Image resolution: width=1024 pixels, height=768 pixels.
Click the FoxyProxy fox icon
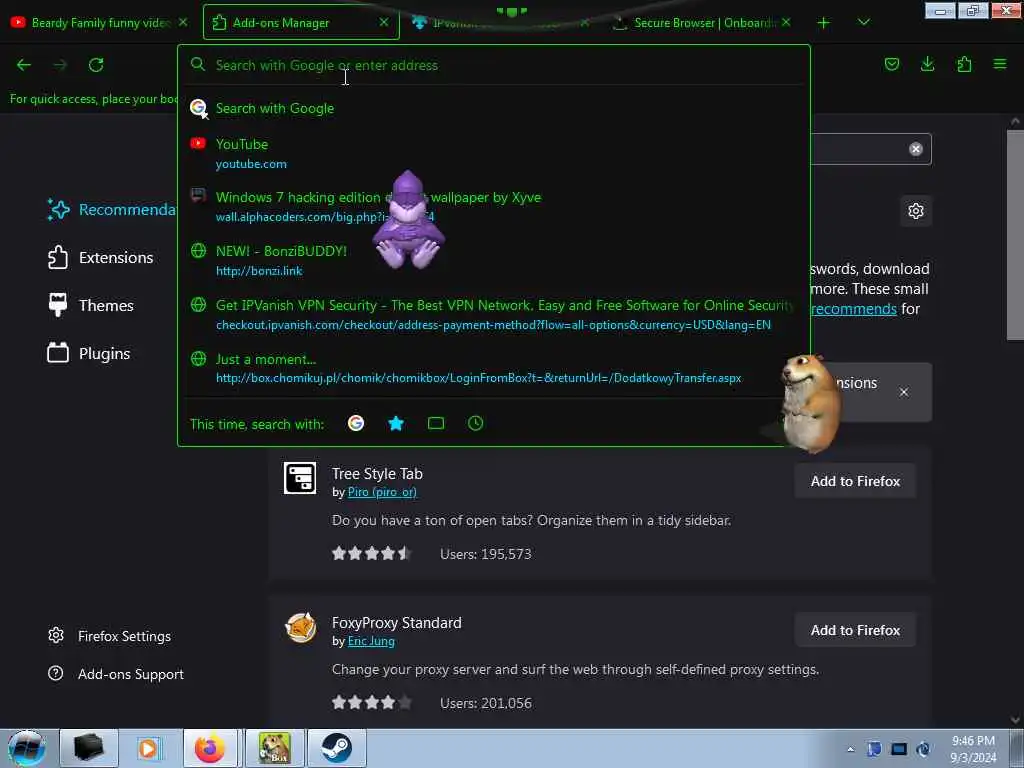(x=300, y=628)
